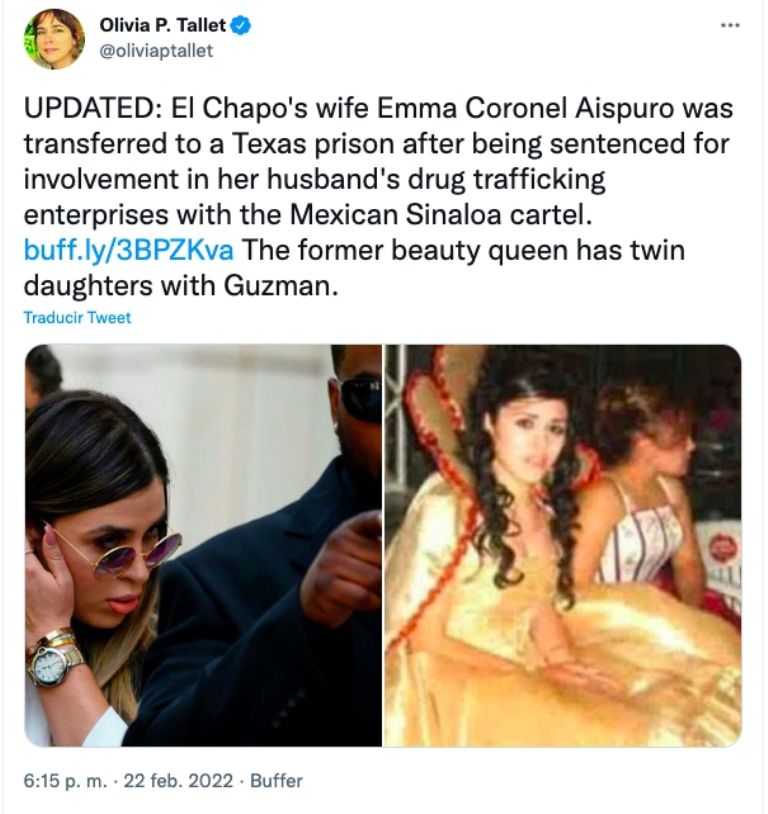Open the three-dot more options menu

730,24
